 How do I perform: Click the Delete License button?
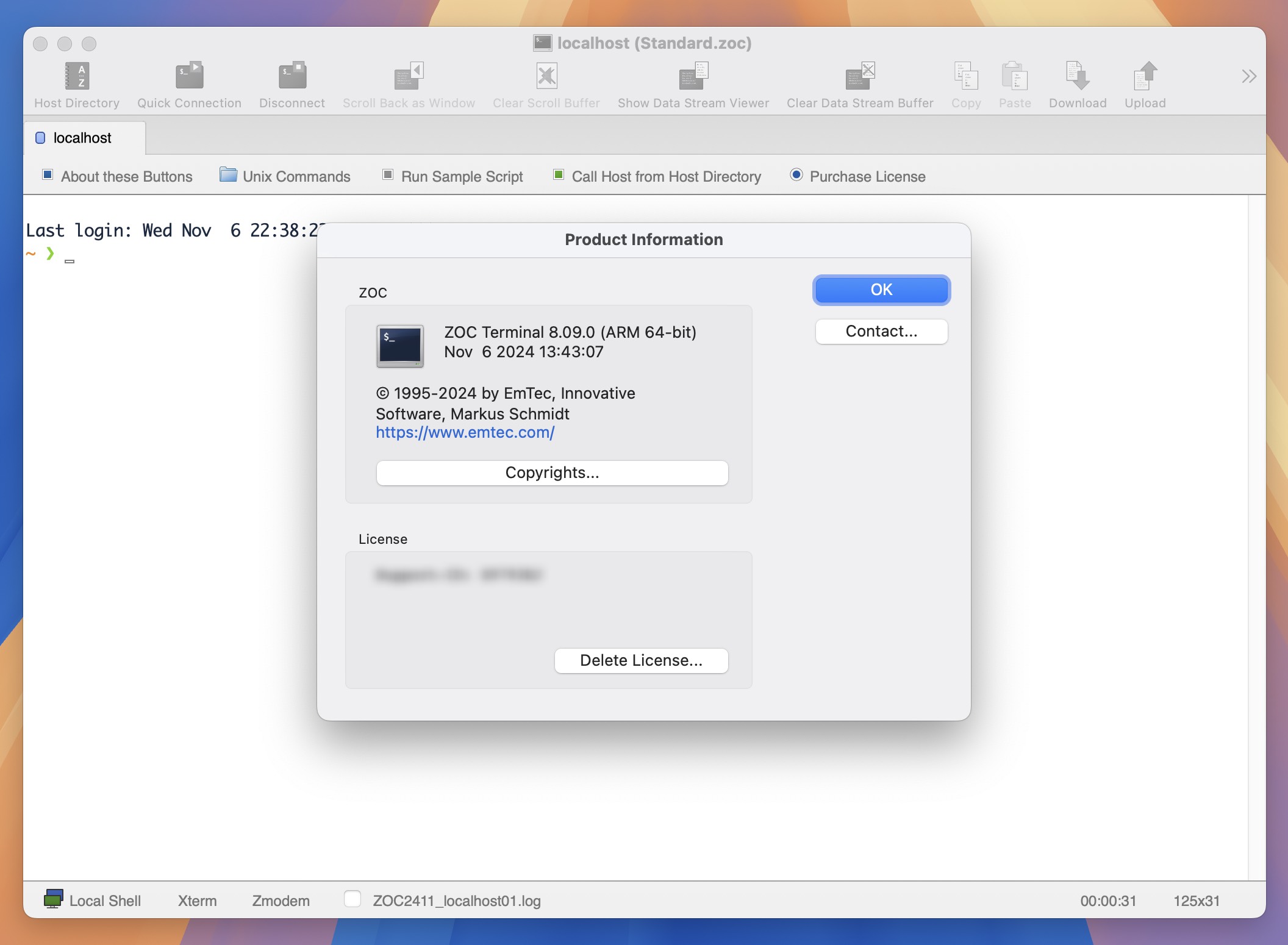click(x=641, y=660)
